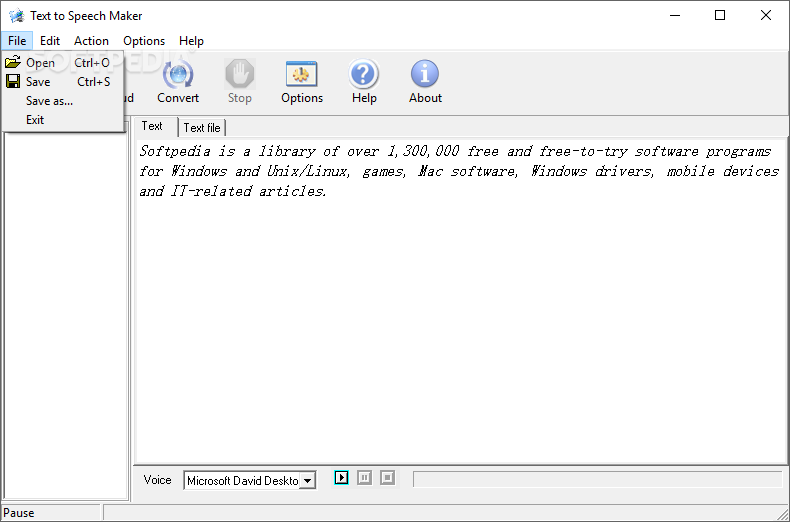
Task: Open the Options menu in menu bar
Action: tap(144, 41)
